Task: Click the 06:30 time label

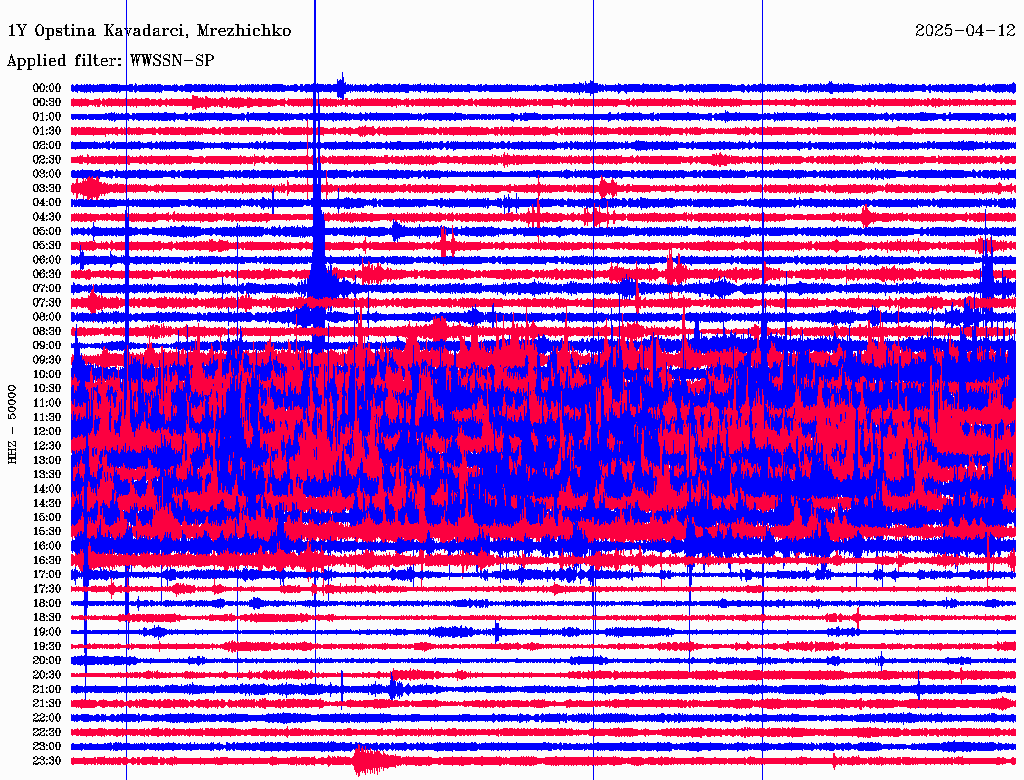Action: 47,274
